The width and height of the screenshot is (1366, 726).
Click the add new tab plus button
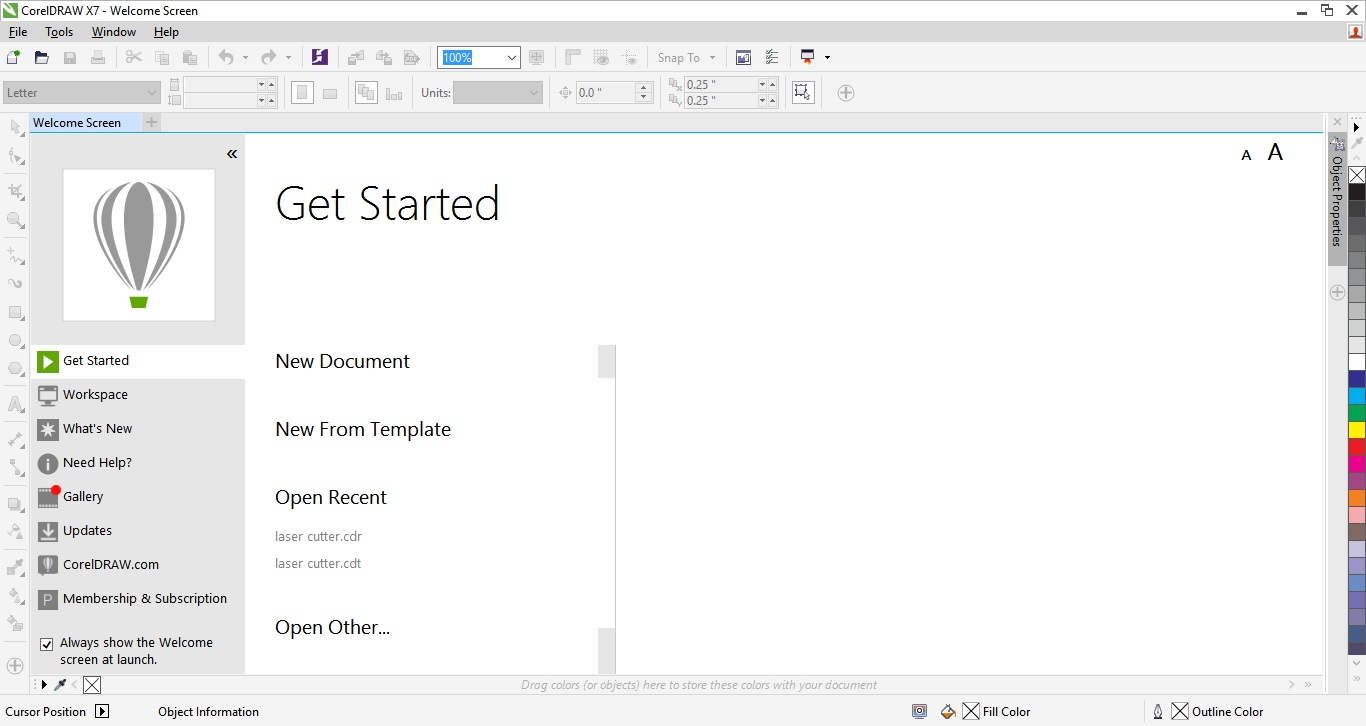[151, 123]
